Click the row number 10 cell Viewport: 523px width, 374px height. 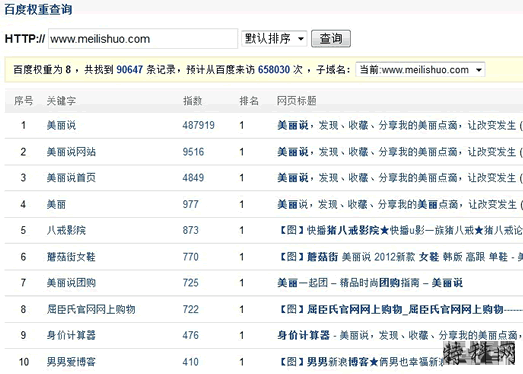tap(24, 362)
